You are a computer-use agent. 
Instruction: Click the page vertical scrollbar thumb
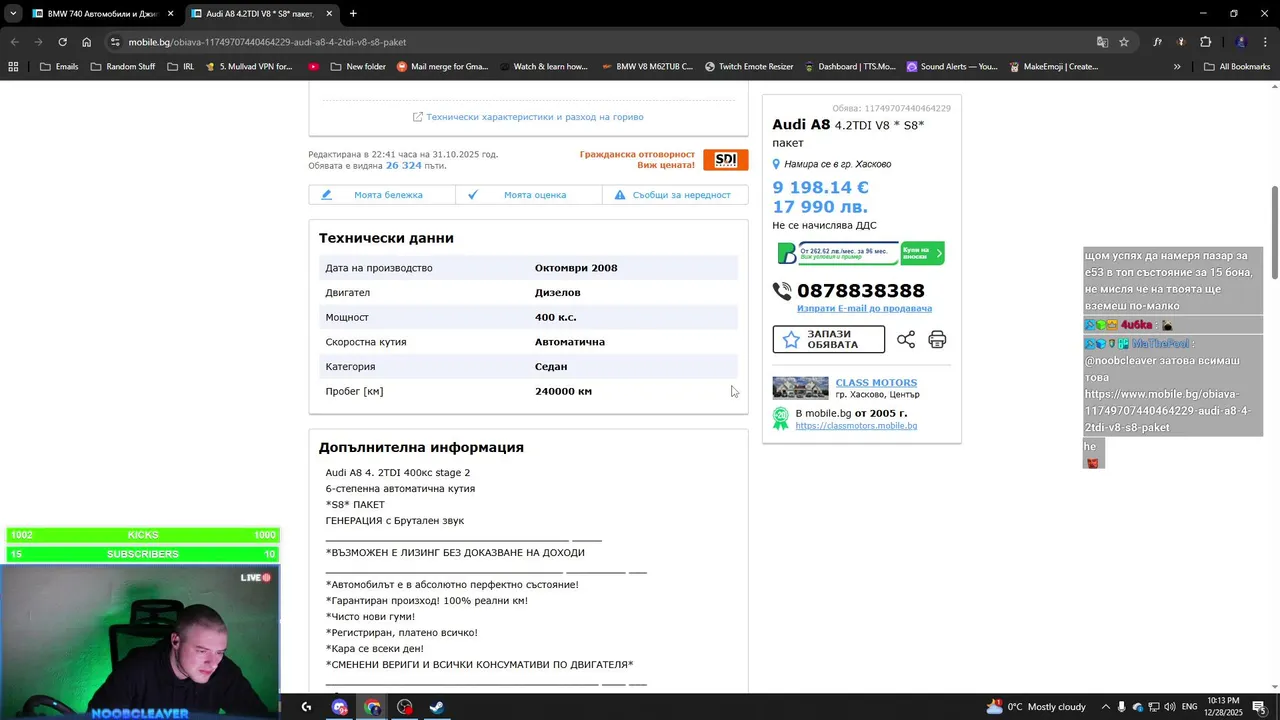[1274, 233]
